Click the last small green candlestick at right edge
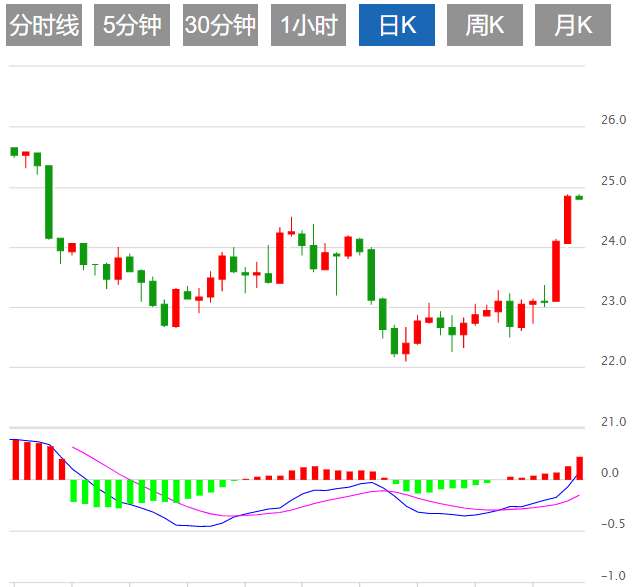 [x=579, y=197]
